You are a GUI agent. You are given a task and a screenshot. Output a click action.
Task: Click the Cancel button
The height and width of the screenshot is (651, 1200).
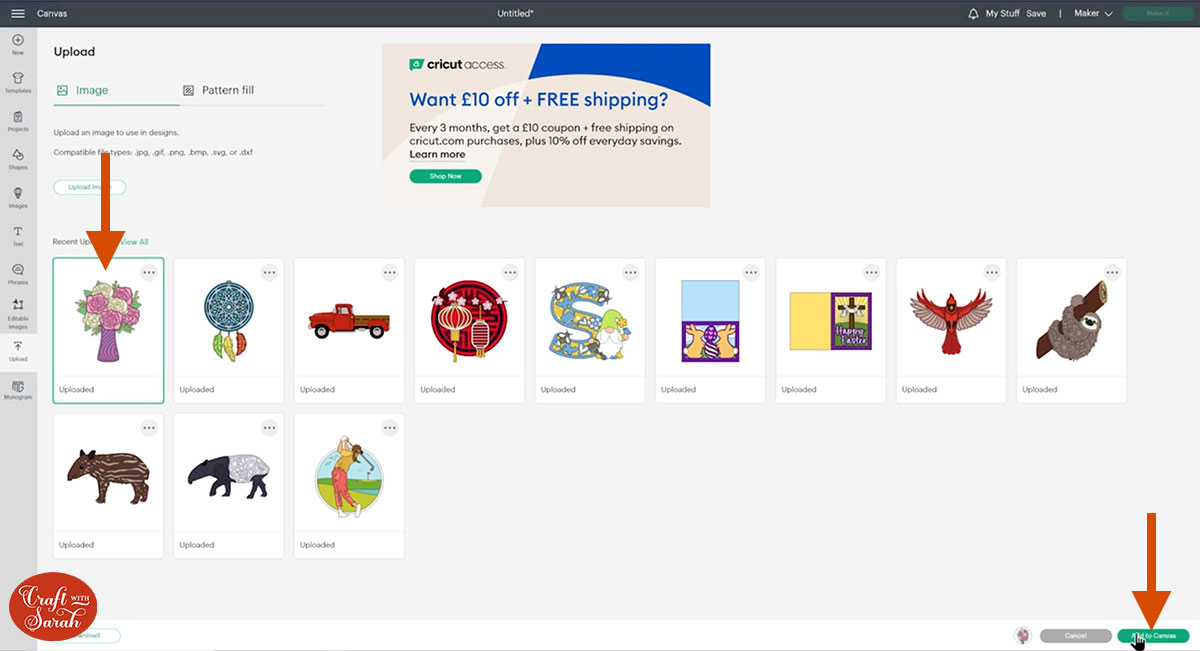(x=1075, y=635)
